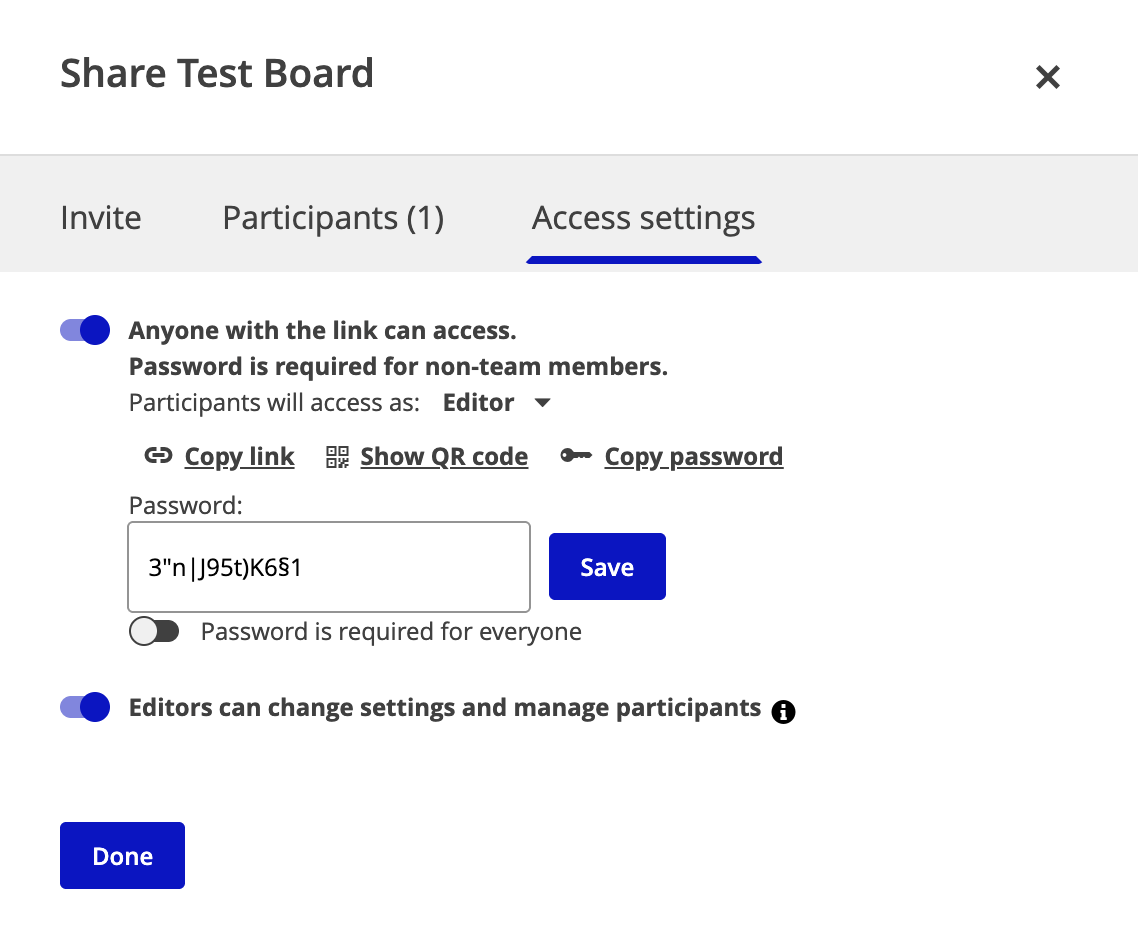Click the 'Password is required for everyone' label
The width and height of the screenshot is (1138, 930).
tap(391, 632)
